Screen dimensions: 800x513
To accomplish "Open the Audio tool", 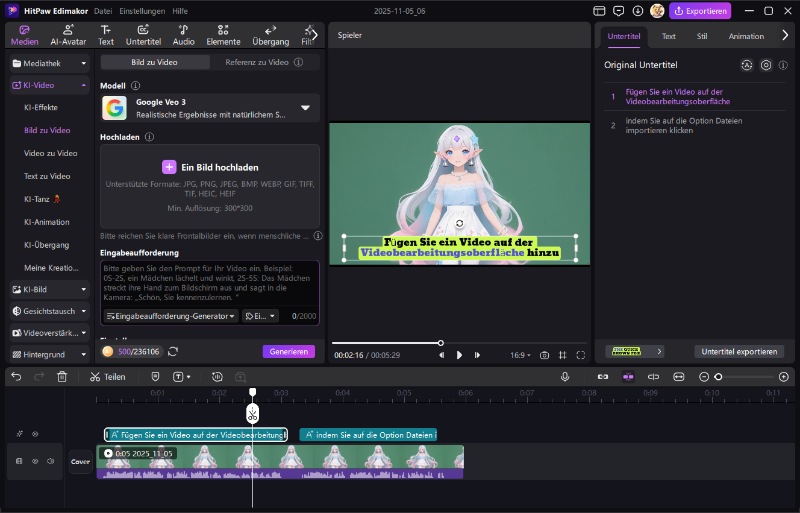I will coord(184,35).
